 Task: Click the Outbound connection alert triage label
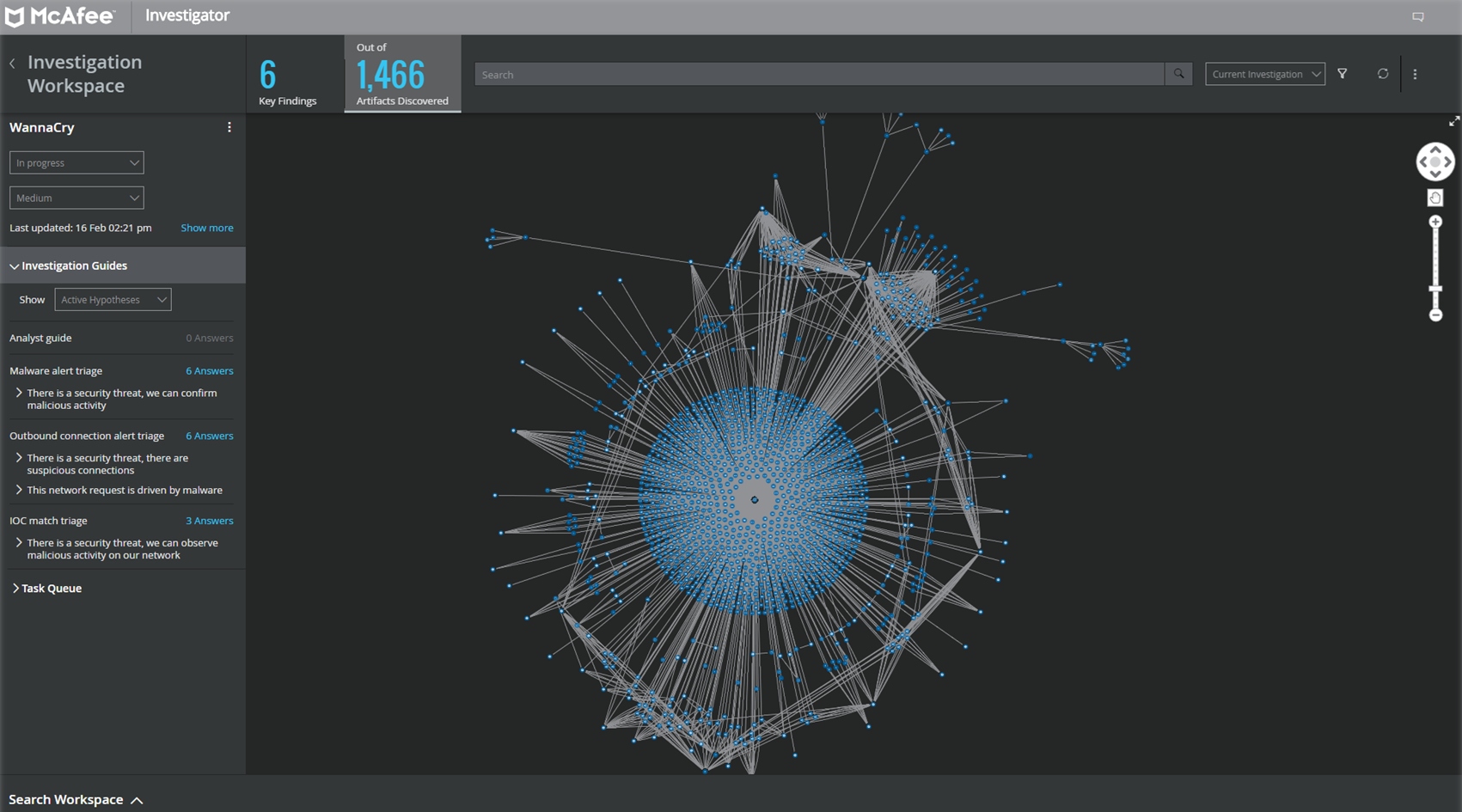[x=87, y=437]
